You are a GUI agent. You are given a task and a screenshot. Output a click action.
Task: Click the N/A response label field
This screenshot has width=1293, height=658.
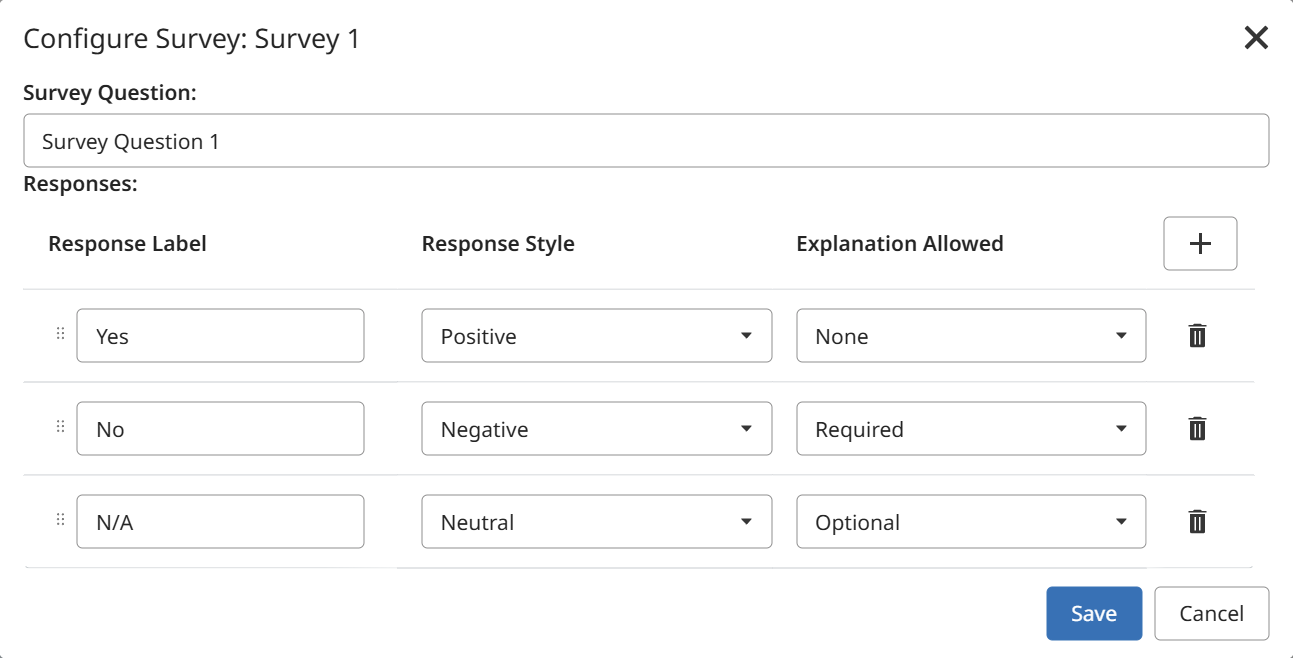point(220,522)
